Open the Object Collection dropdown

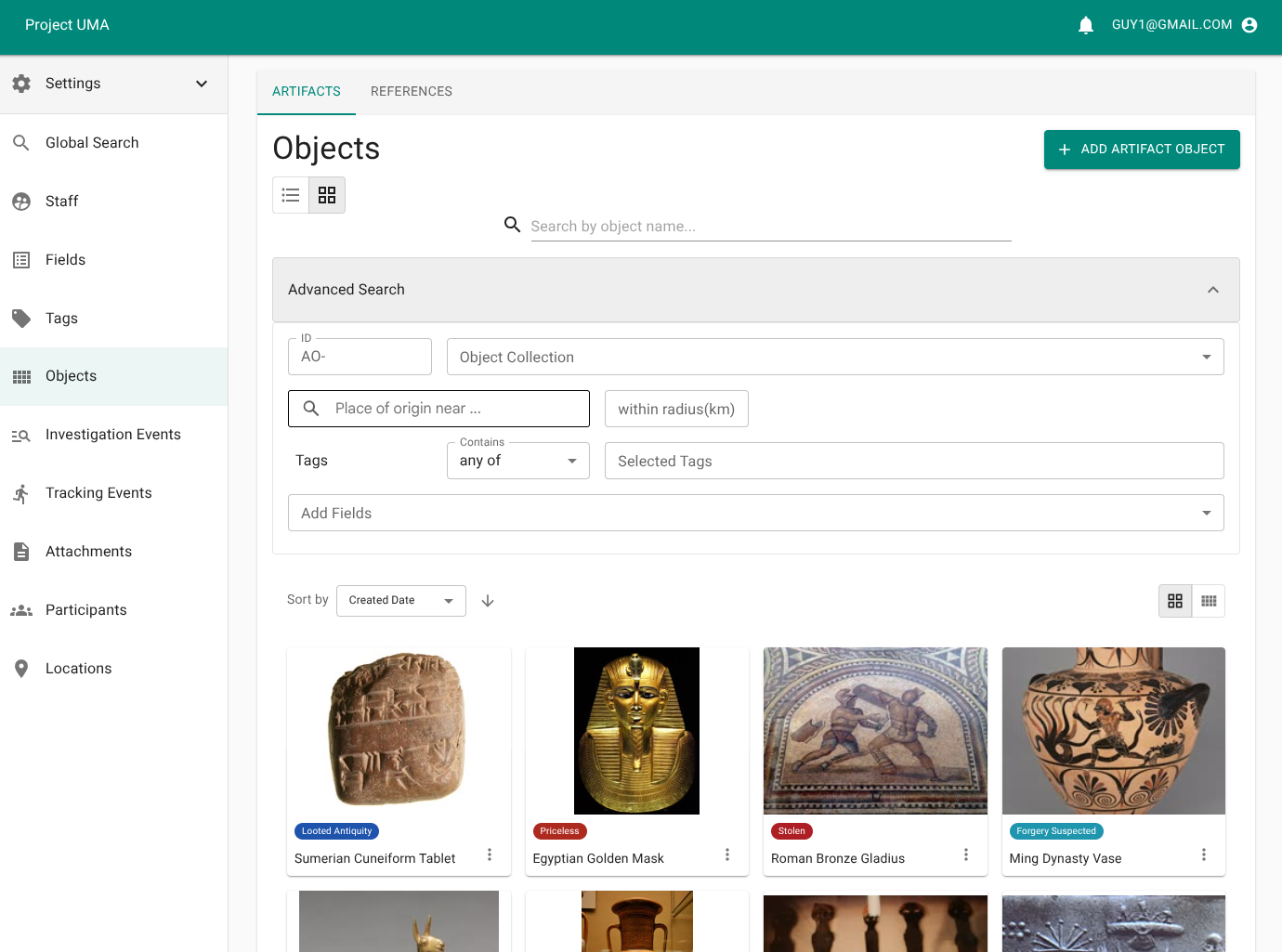[x=835, y=357]
